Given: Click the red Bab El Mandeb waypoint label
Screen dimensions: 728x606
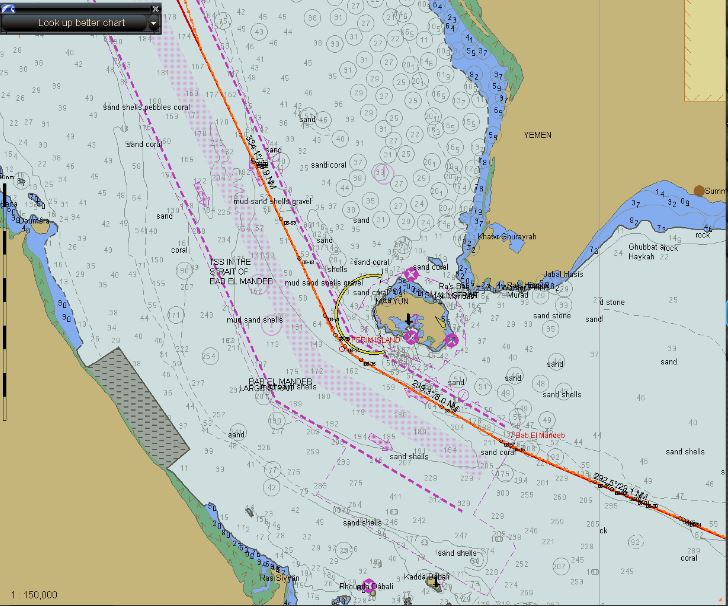Looking at the screenshot, I should click(539, 436).
